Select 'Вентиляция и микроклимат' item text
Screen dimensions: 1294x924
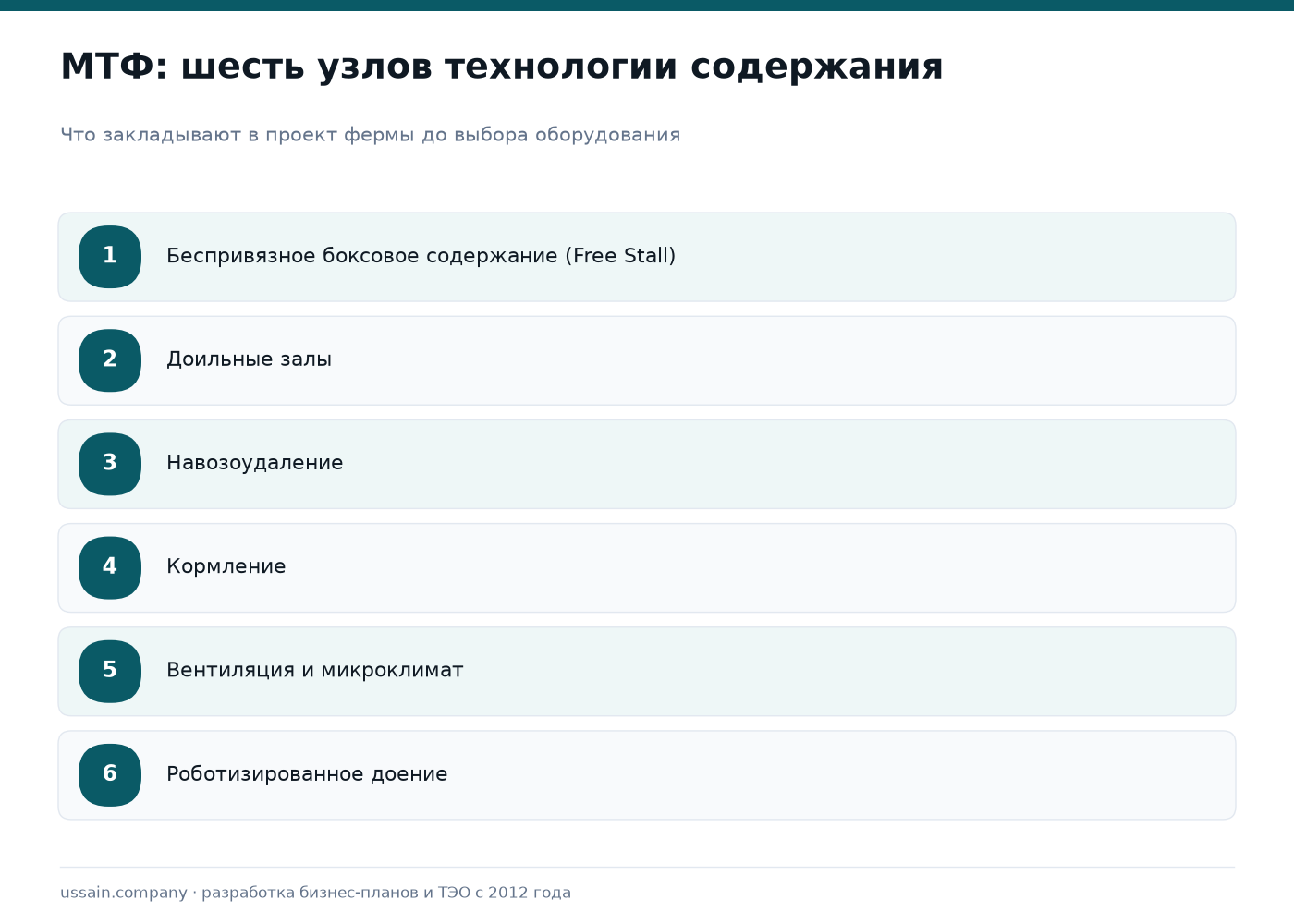315,670
